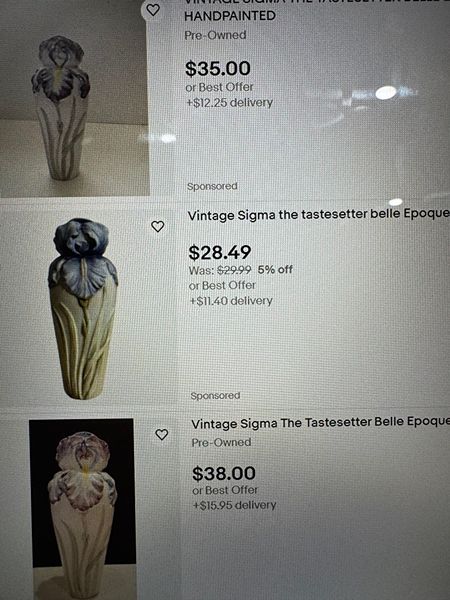Tap heart icon on $28.49 listing

158,226
